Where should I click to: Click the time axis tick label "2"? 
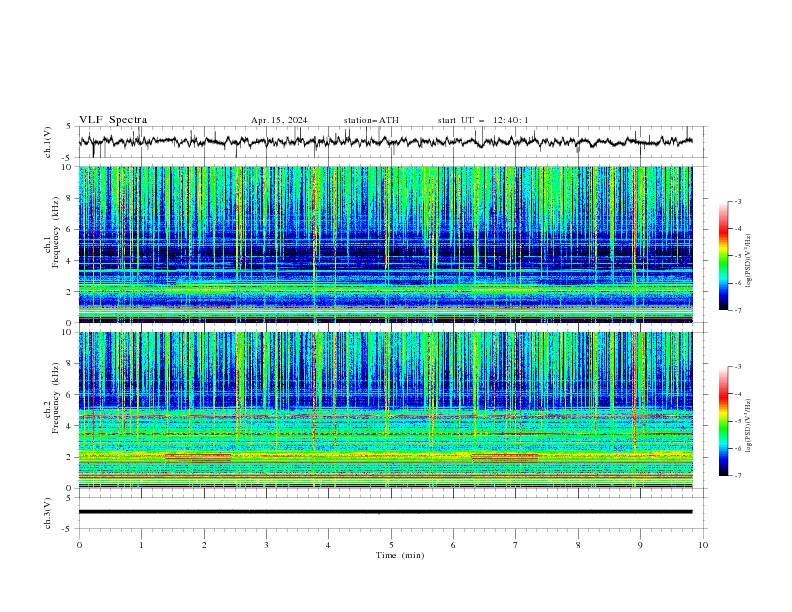[204, 545]
